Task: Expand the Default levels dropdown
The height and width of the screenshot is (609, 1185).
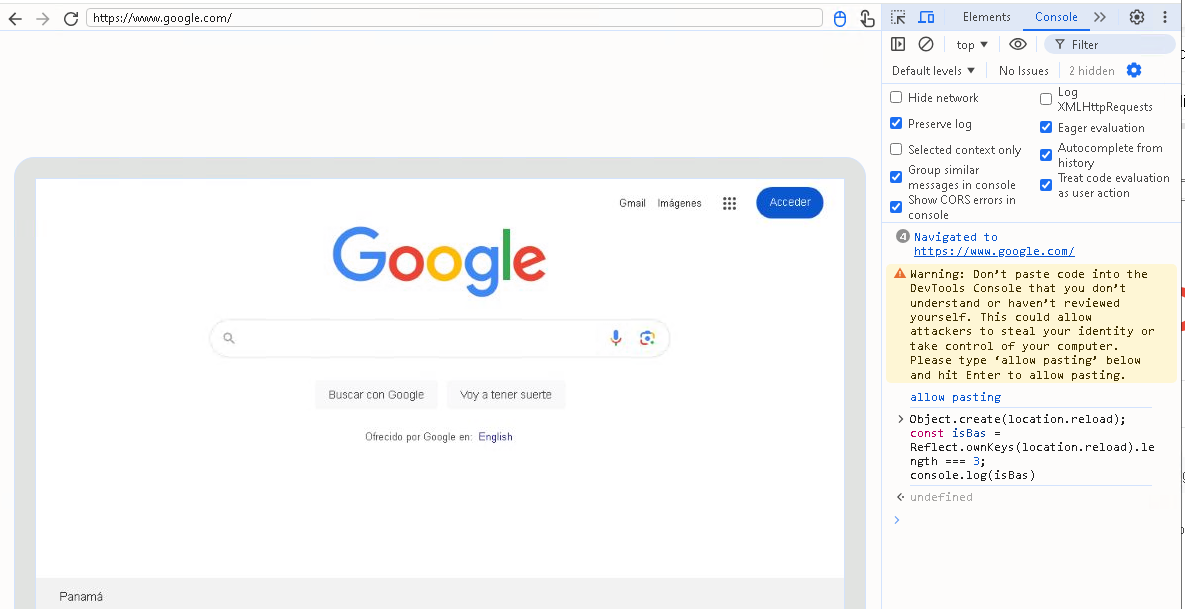Action: [x=933, y=71]
